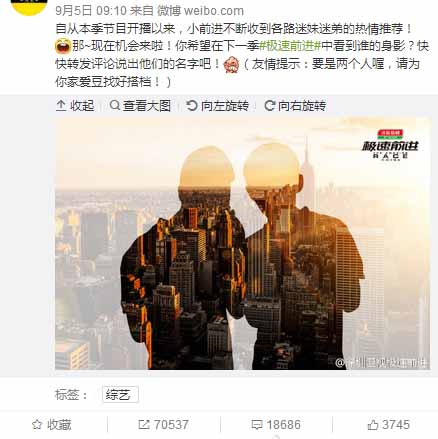This screenshot has width=438, height=439.
Task: View large image via 查看大图
Action: (147, 106)
